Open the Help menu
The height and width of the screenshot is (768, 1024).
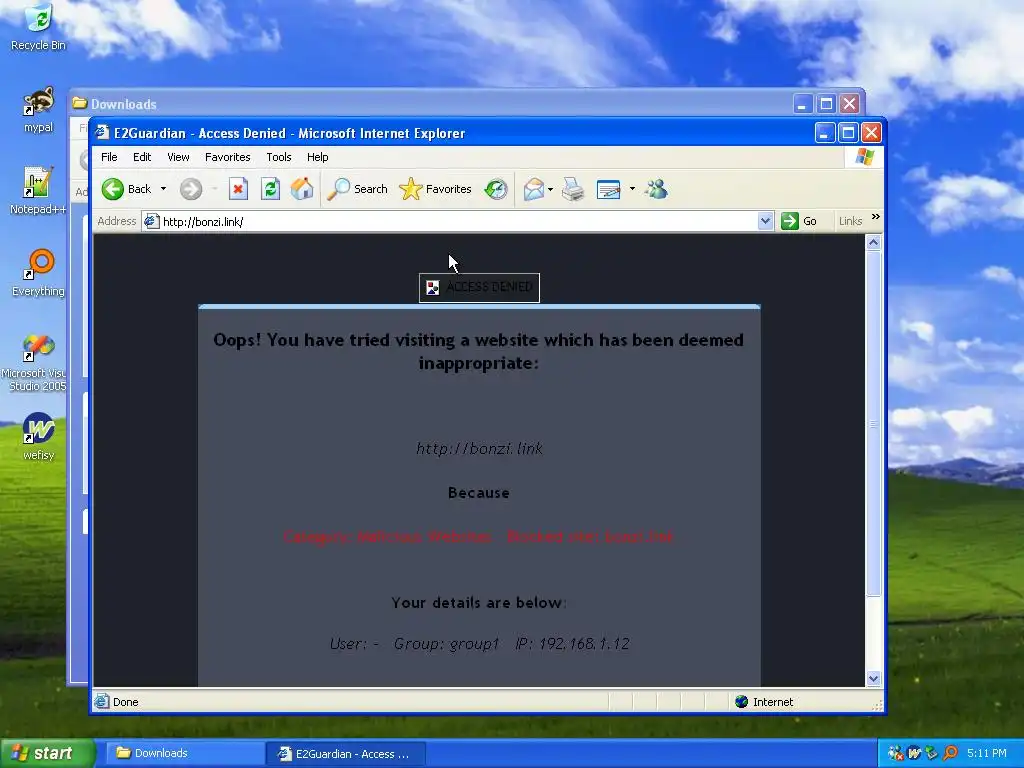tap(317, 157)
